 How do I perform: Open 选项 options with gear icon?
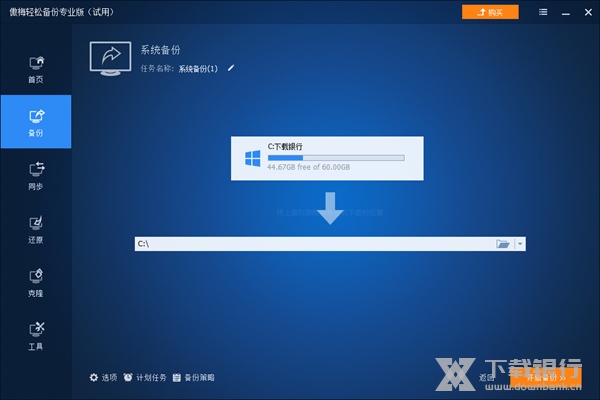[x=103, y=377]
